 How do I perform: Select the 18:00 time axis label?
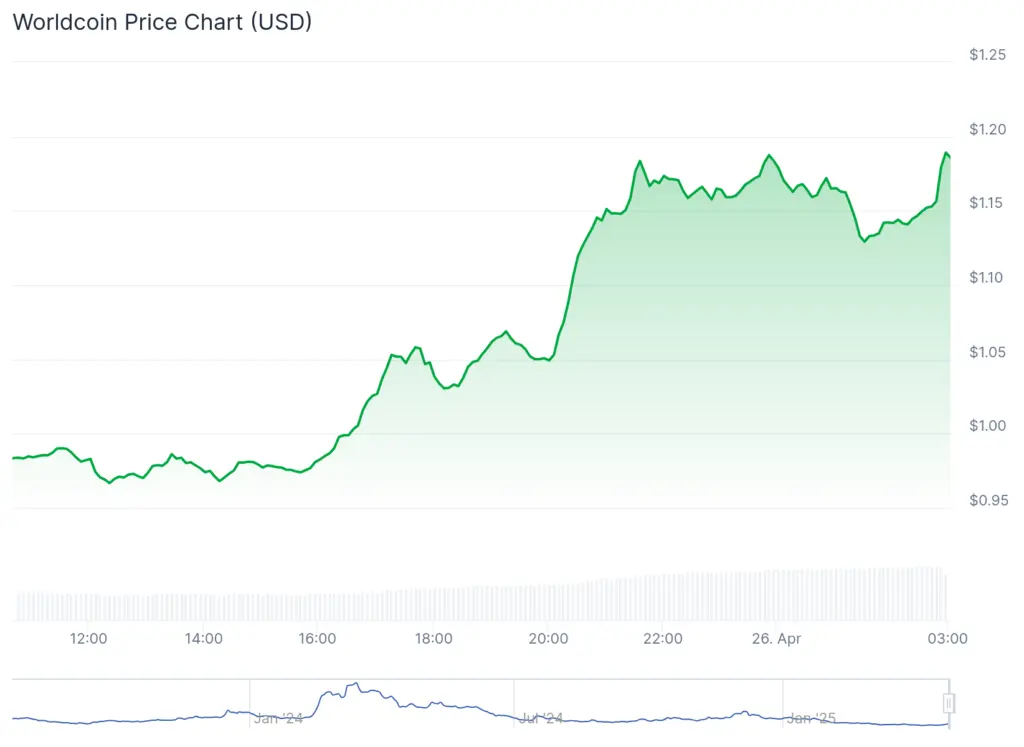pyautogui.click(x=433, y=638)
